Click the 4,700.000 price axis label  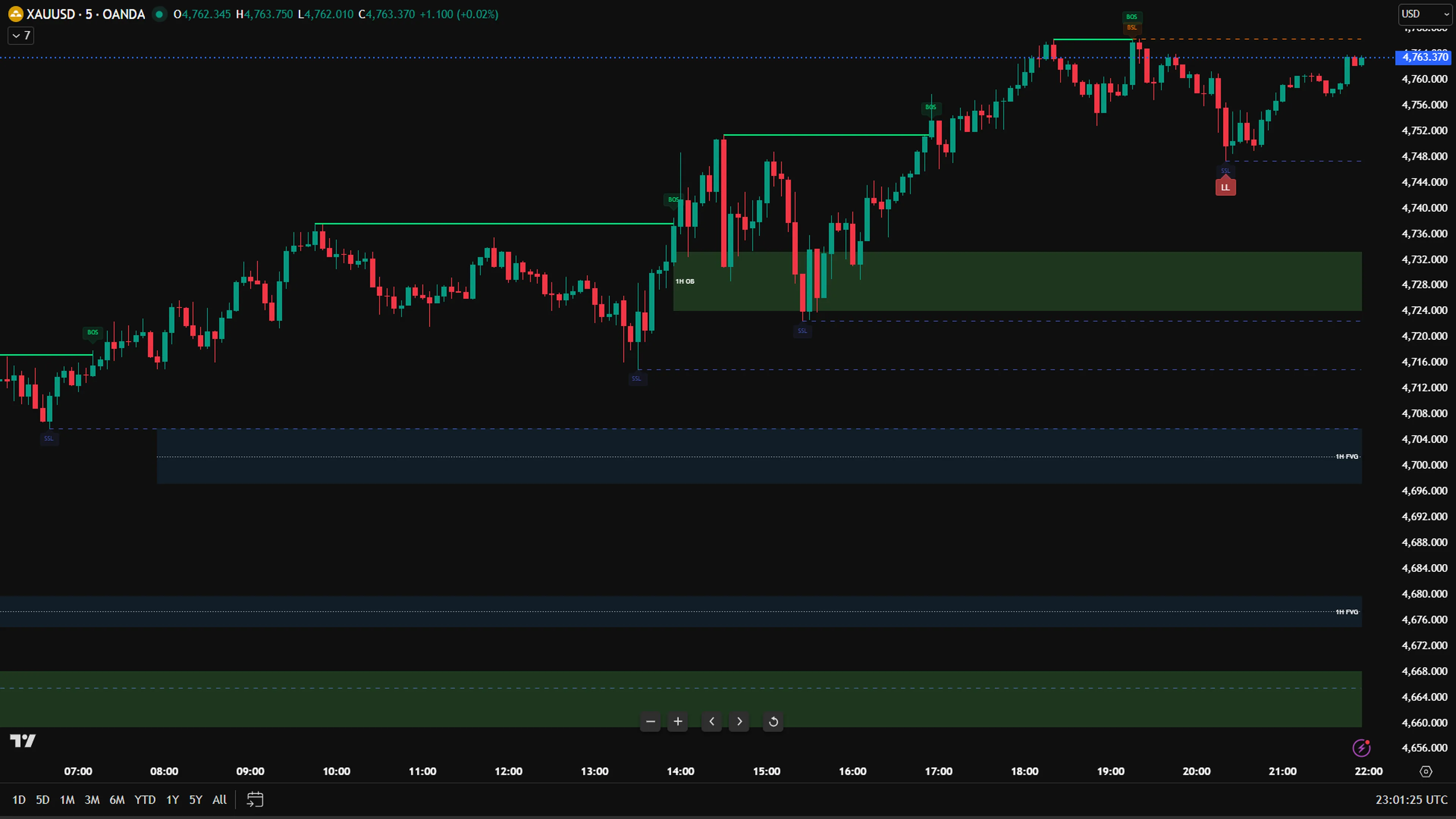click(x=1425, y=465)
